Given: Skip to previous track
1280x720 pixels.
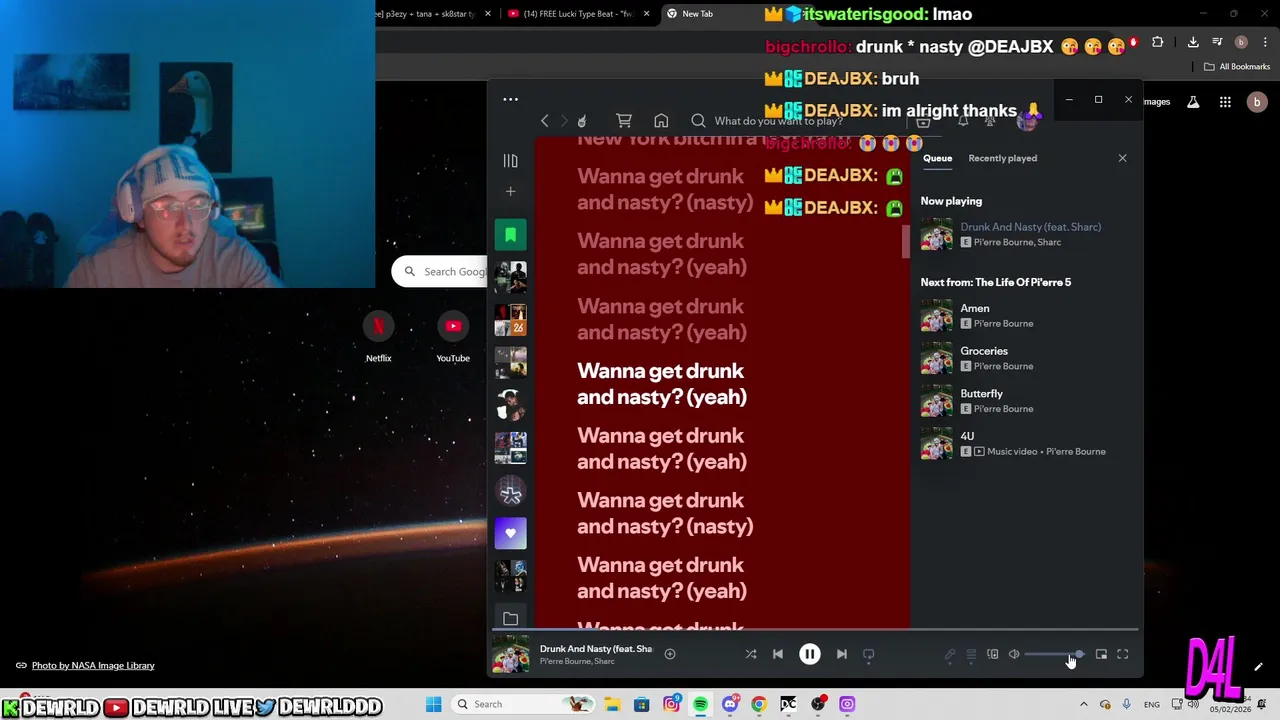Looking at the screenshot, I should (778, 654).
